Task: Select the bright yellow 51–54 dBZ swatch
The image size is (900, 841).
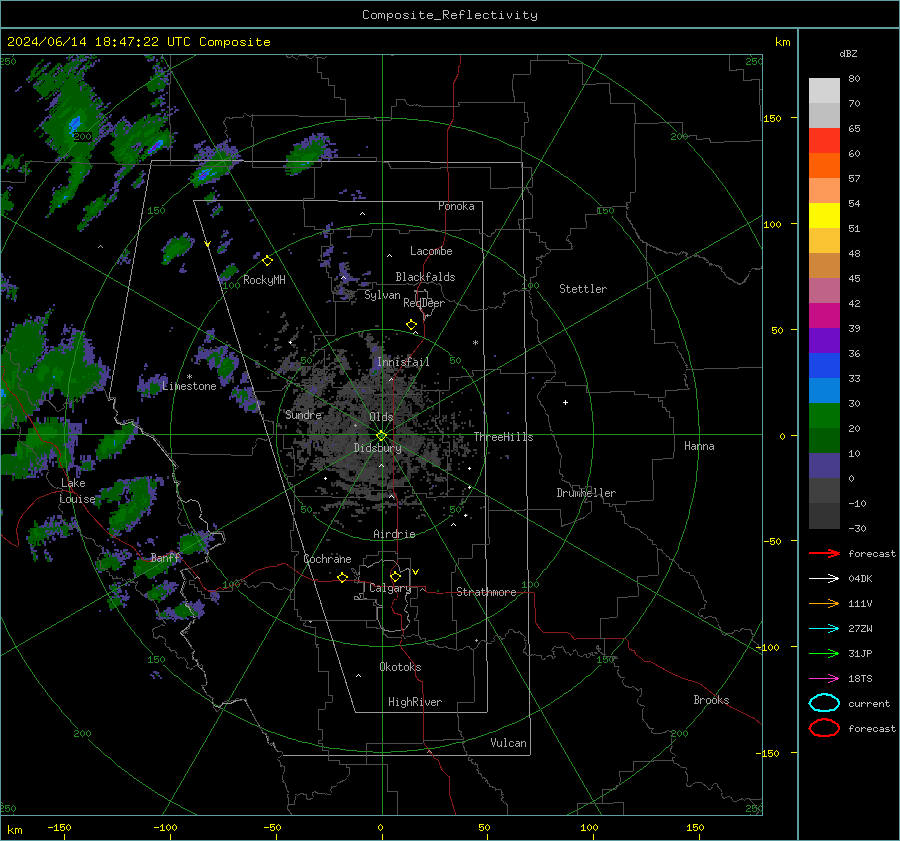Action: coord(824,216)
